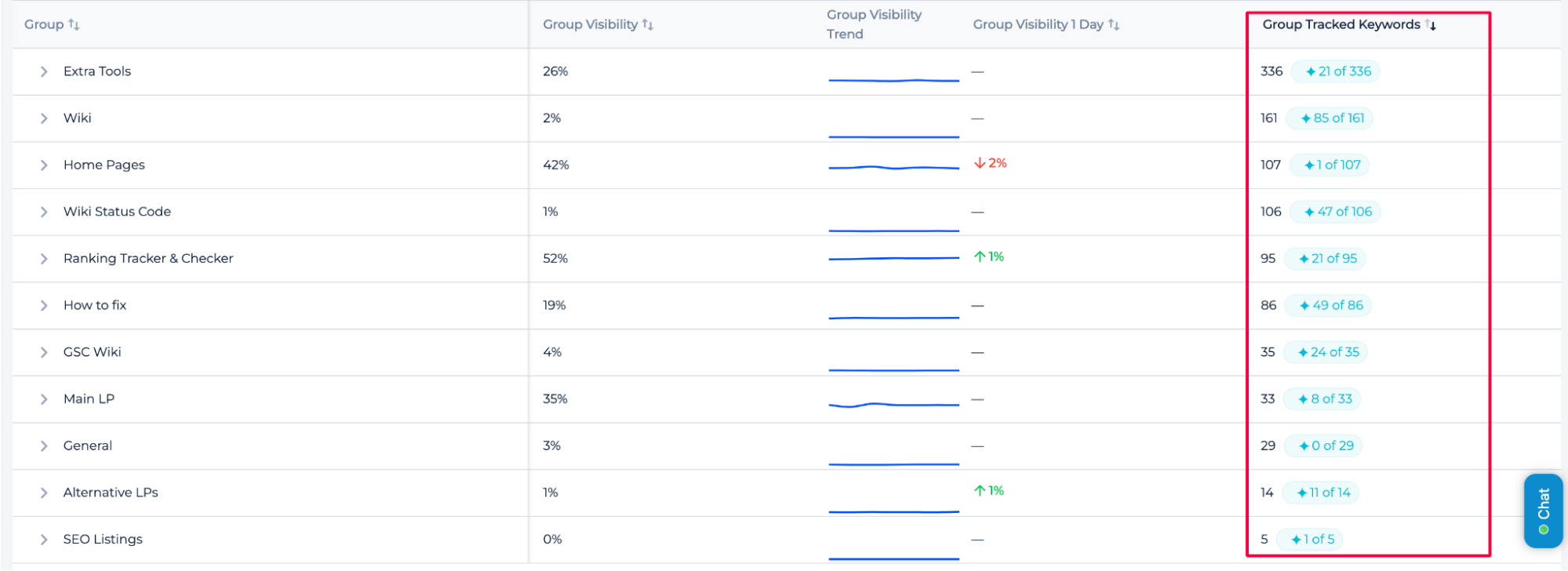Viewport: 1568px width, 571px height.
Task: Expand the SEO Listings group
Action: point(44,540)
